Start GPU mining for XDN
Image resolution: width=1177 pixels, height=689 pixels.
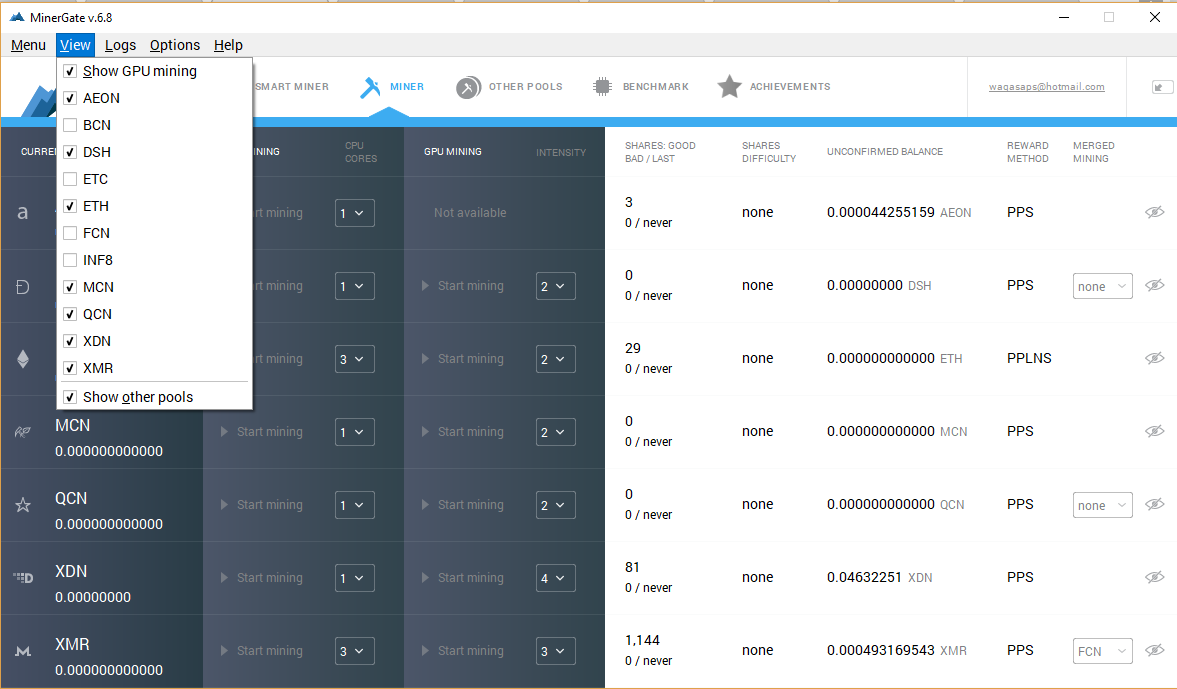point(462,578)
